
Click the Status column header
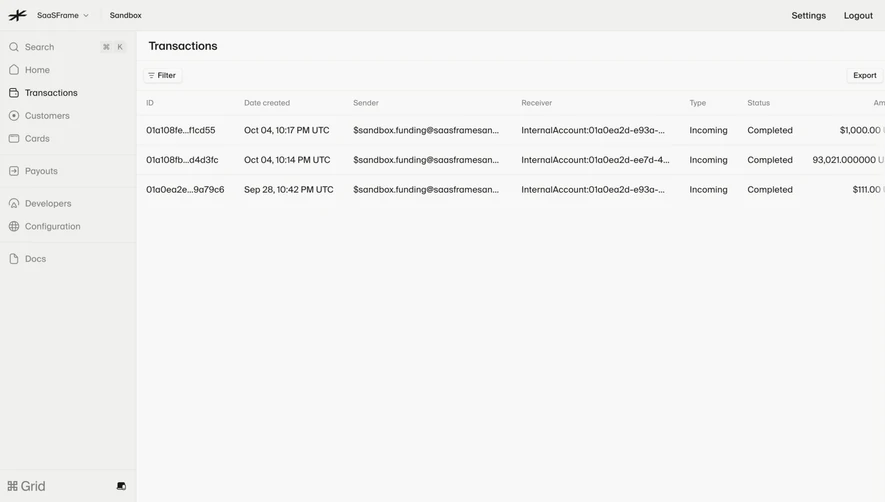tap(759, 103)
